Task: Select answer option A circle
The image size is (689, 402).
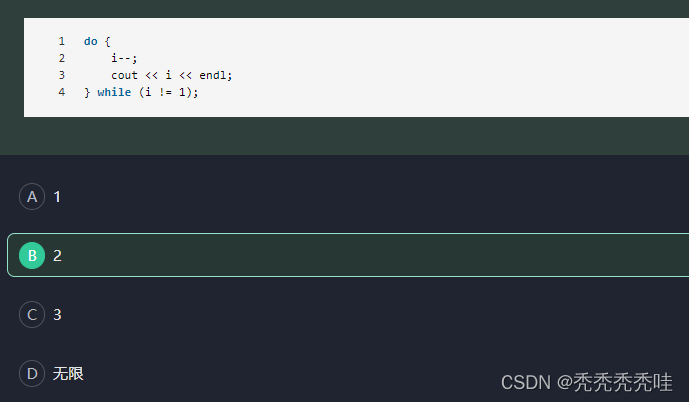Action: tap(32, 196)
